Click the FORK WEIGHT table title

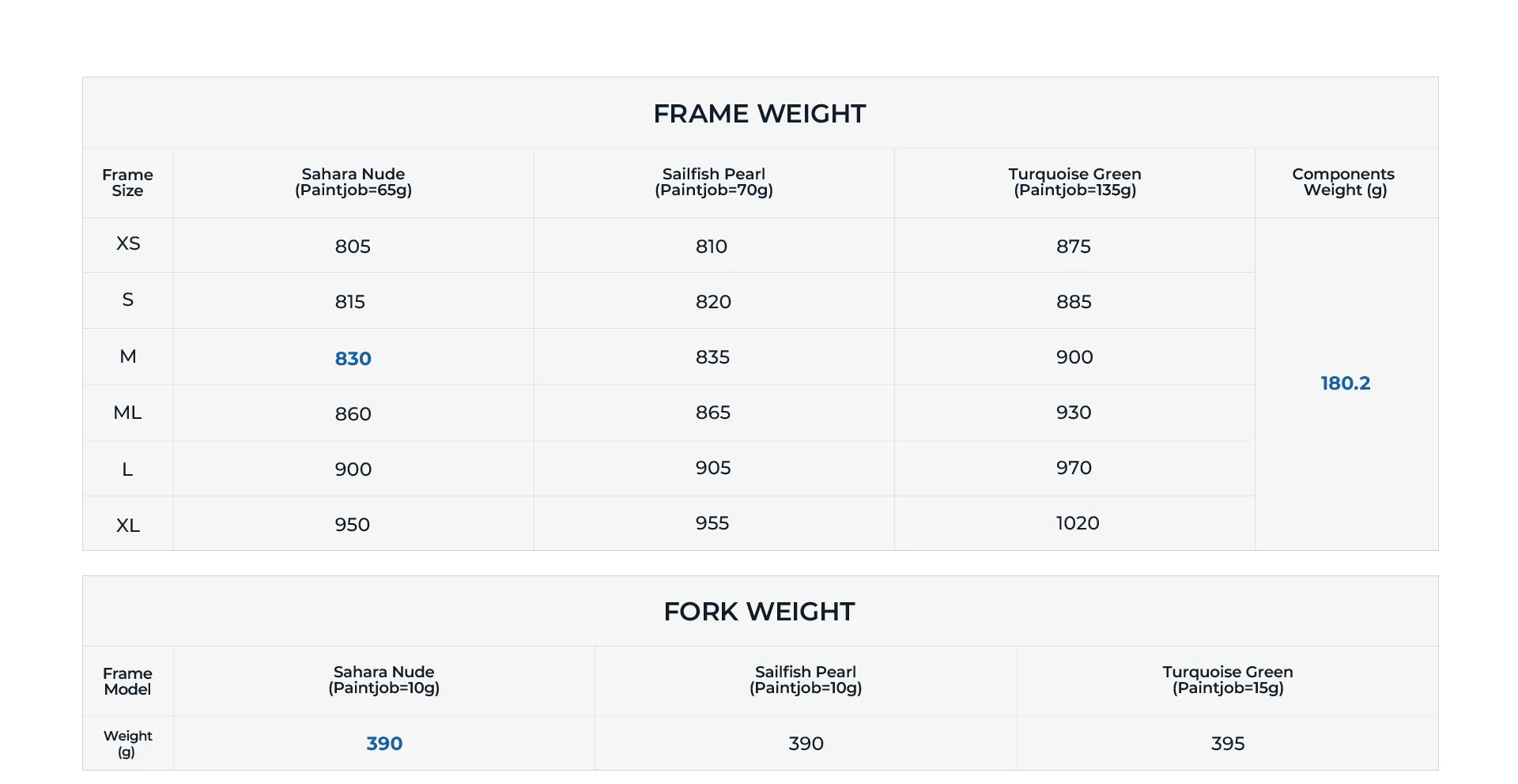tap(760, 612)
